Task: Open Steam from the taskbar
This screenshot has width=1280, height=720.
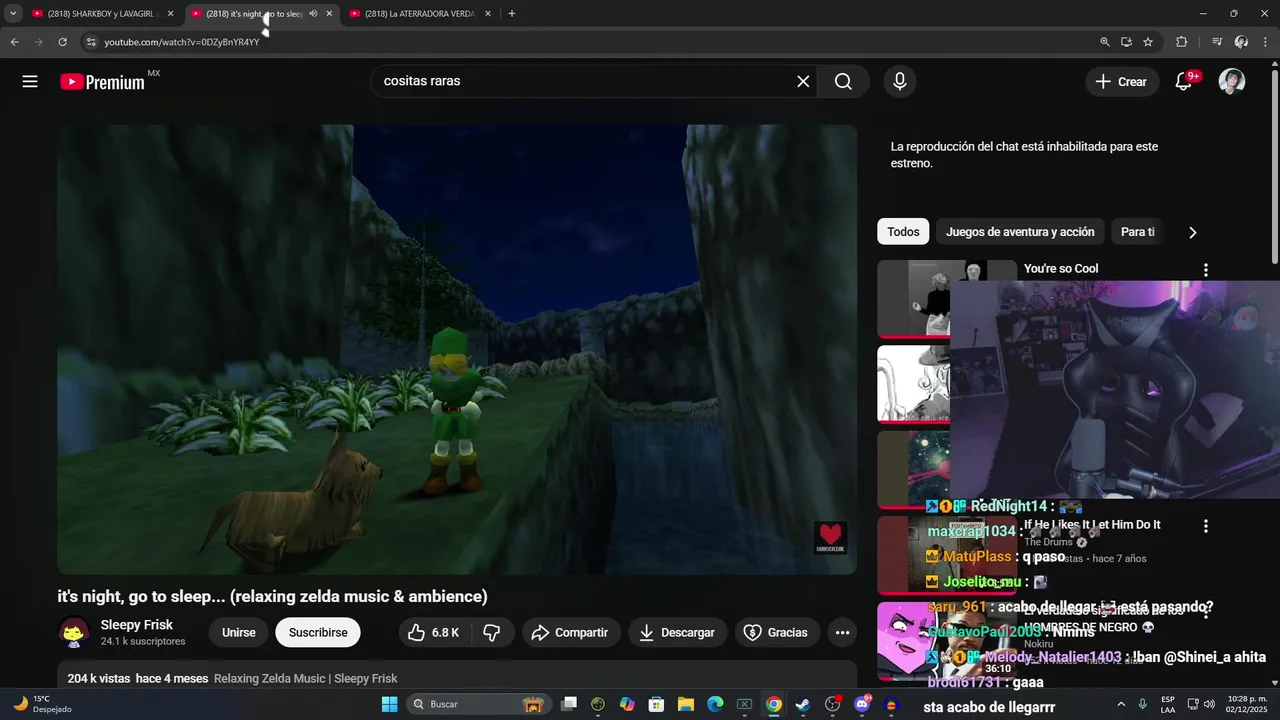Action: (x=802, y=705)
